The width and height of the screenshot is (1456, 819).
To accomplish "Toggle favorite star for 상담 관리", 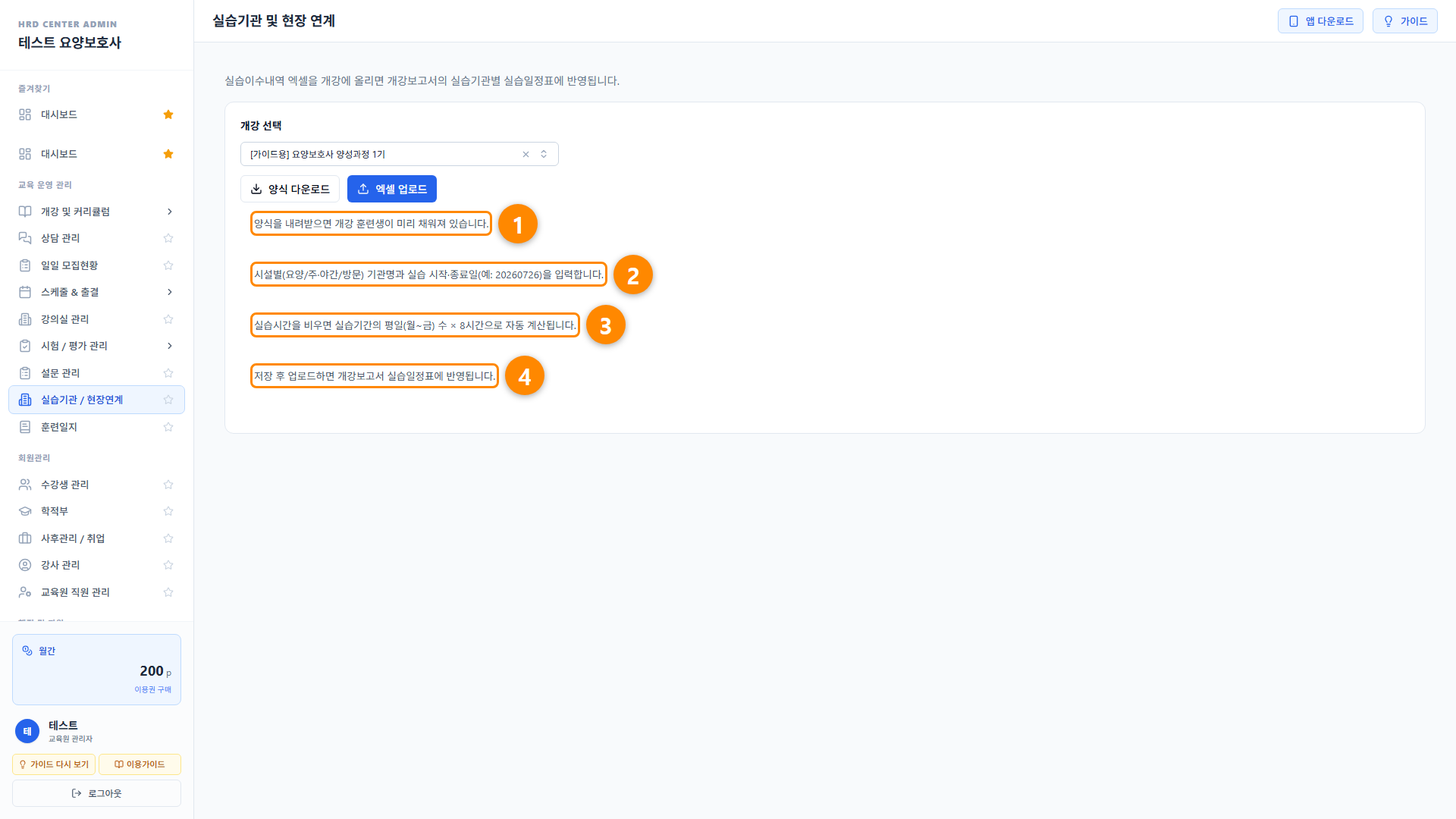I will tap(168, 238).
